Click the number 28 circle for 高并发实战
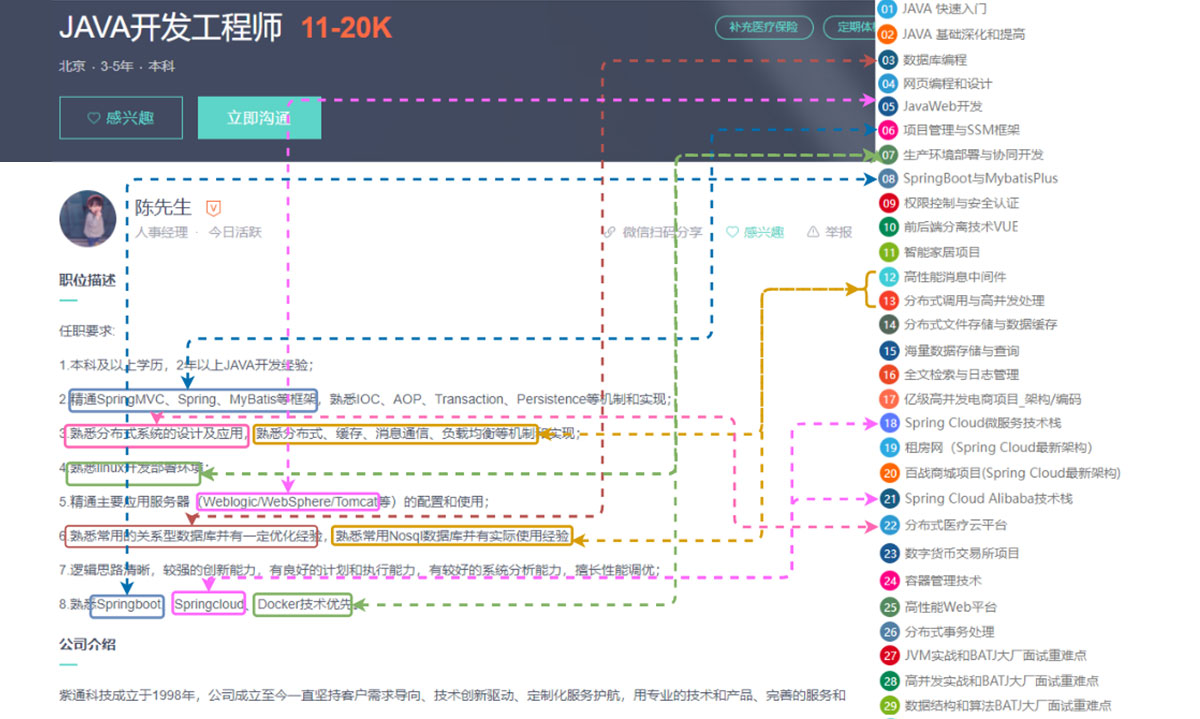 coord(890,681)
